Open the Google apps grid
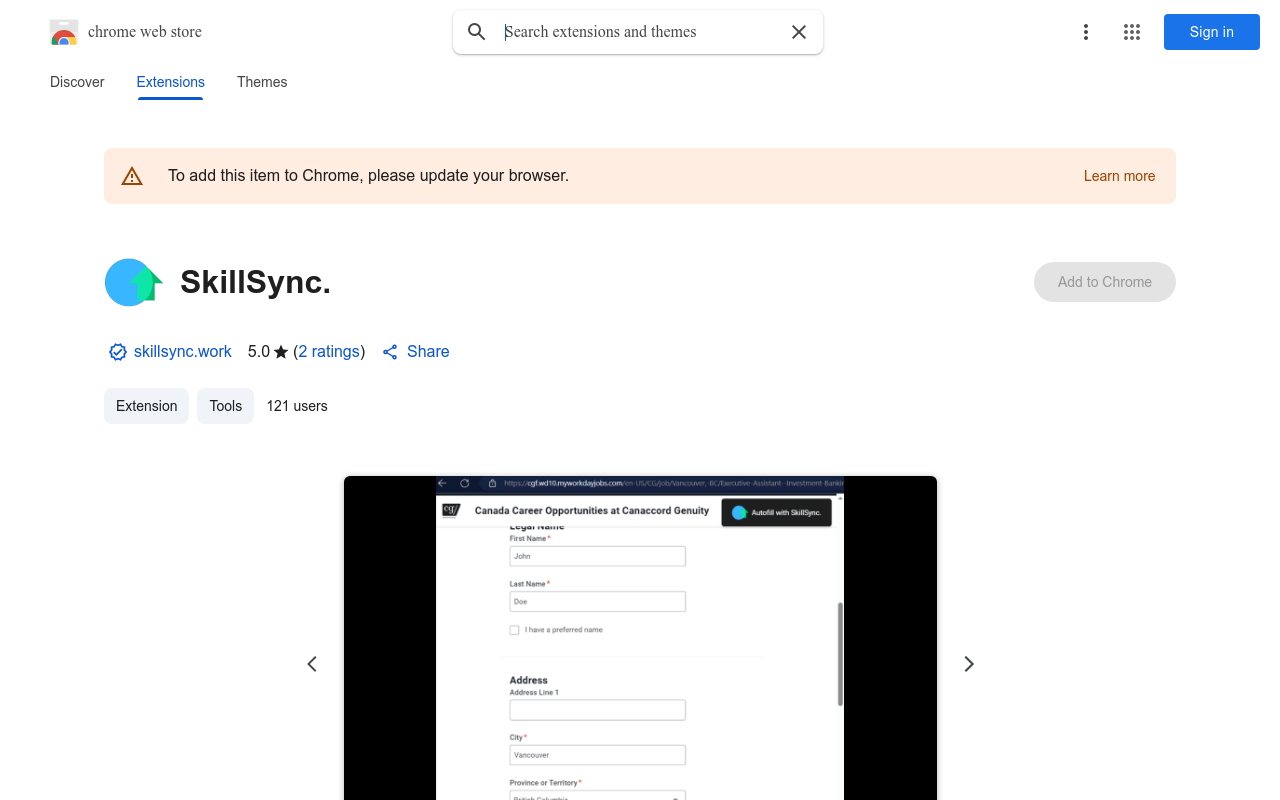1280x800 pixels. [1132, 32]
